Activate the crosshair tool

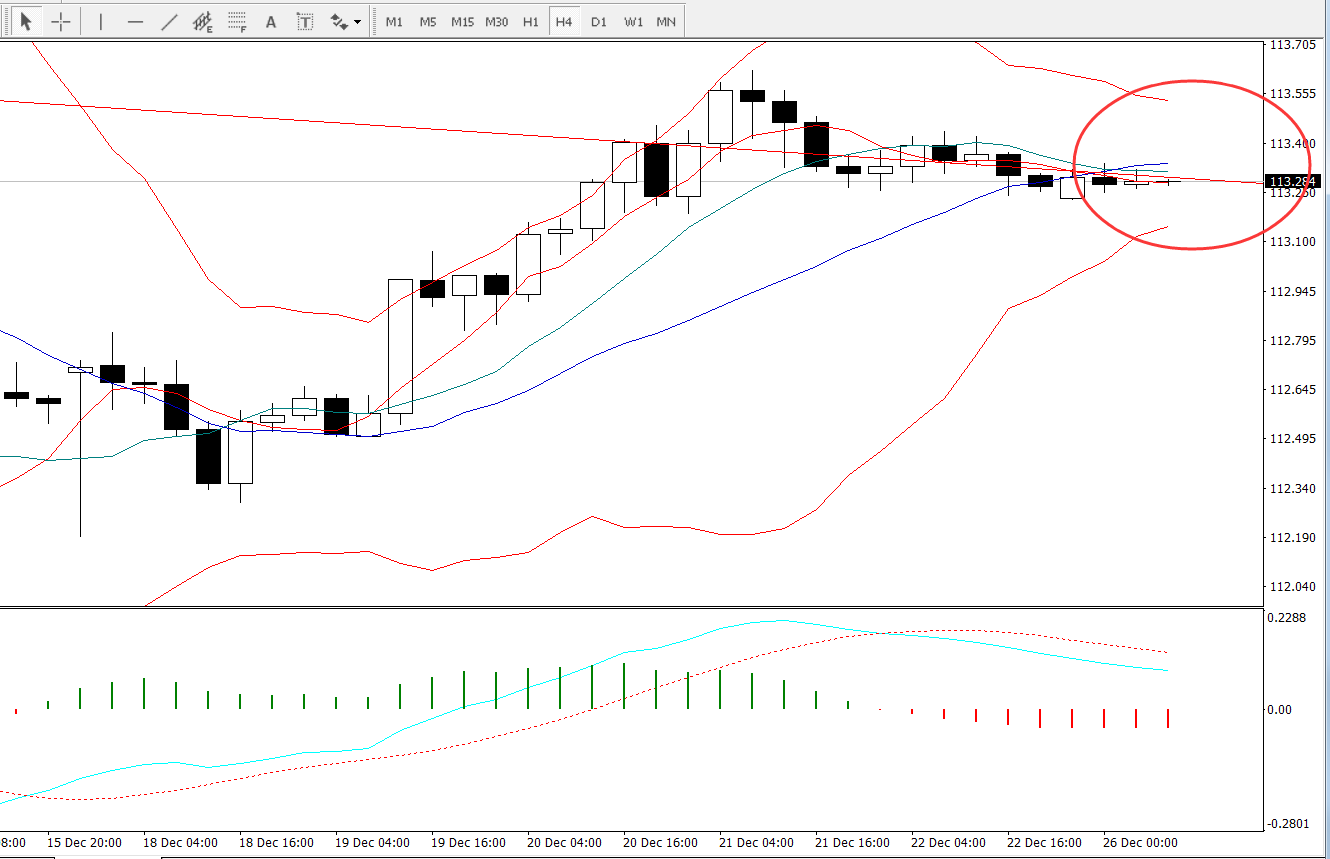[x=61, y=21]
